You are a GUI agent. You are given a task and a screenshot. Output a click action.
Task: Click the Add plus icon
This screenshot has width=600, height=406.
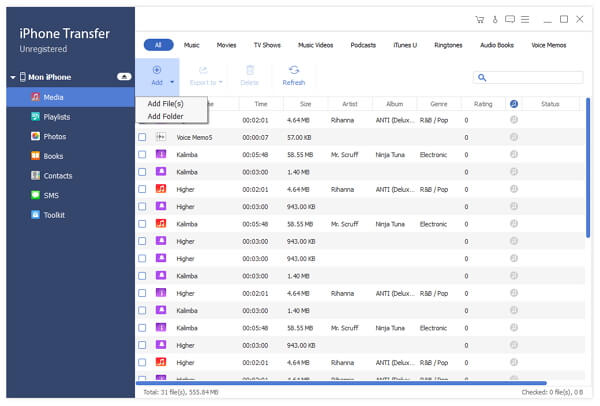157,70
